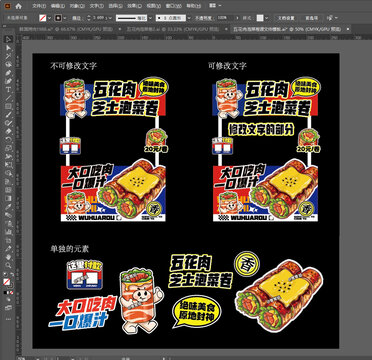Swap fill and stroke colors
This screenshot has height=360, width=372.
tap(11, 274)
